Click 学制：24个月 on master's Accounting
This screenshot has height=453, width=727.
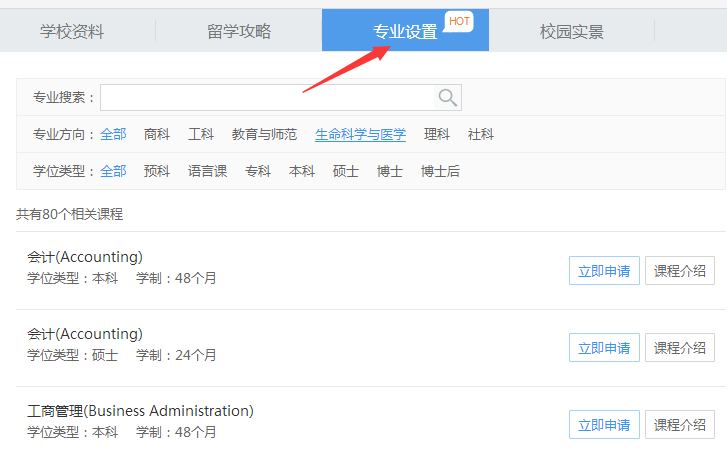[176, 355]
